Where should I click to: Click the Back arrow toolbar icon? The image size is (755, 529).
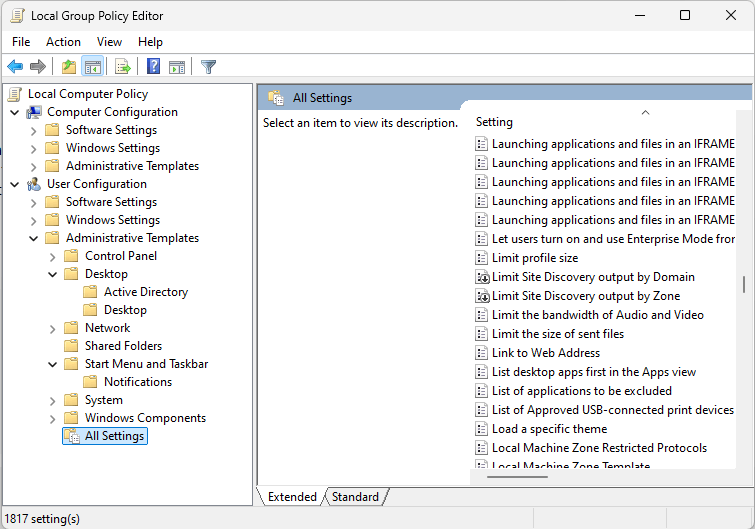point(15,66)
